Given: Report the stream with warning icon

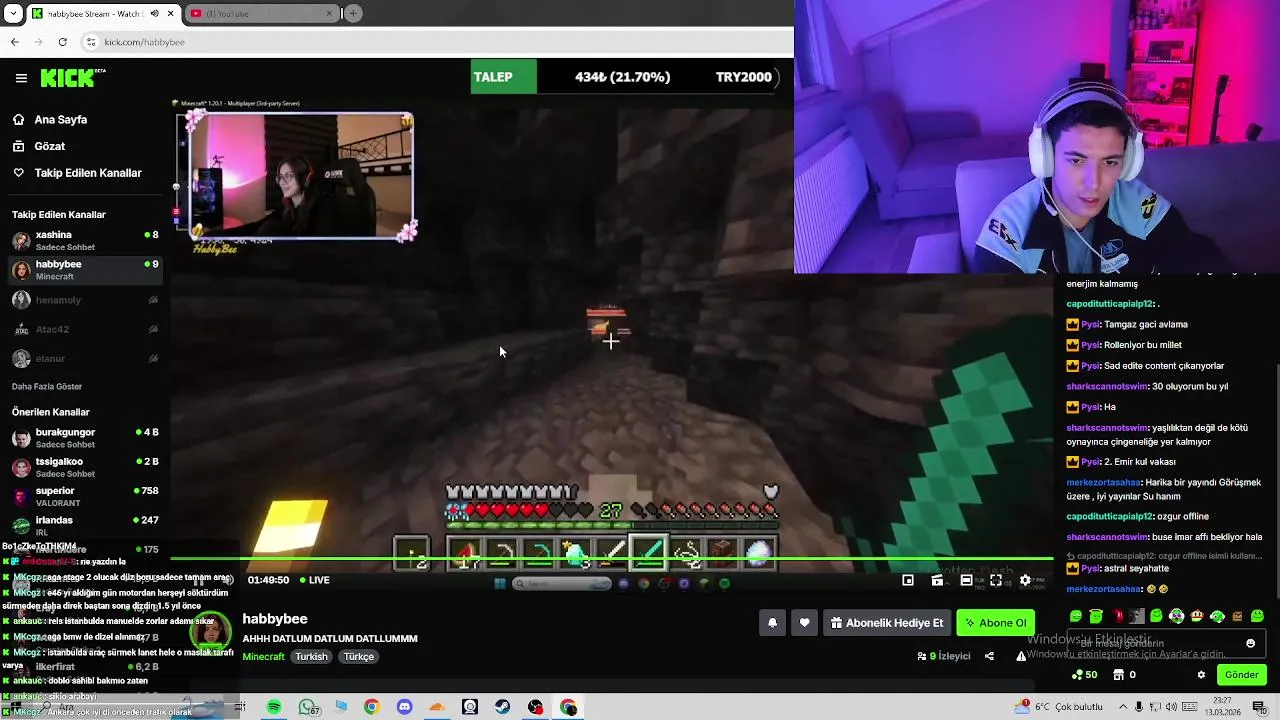Looking at the screenshot, I should [1021, 657].
